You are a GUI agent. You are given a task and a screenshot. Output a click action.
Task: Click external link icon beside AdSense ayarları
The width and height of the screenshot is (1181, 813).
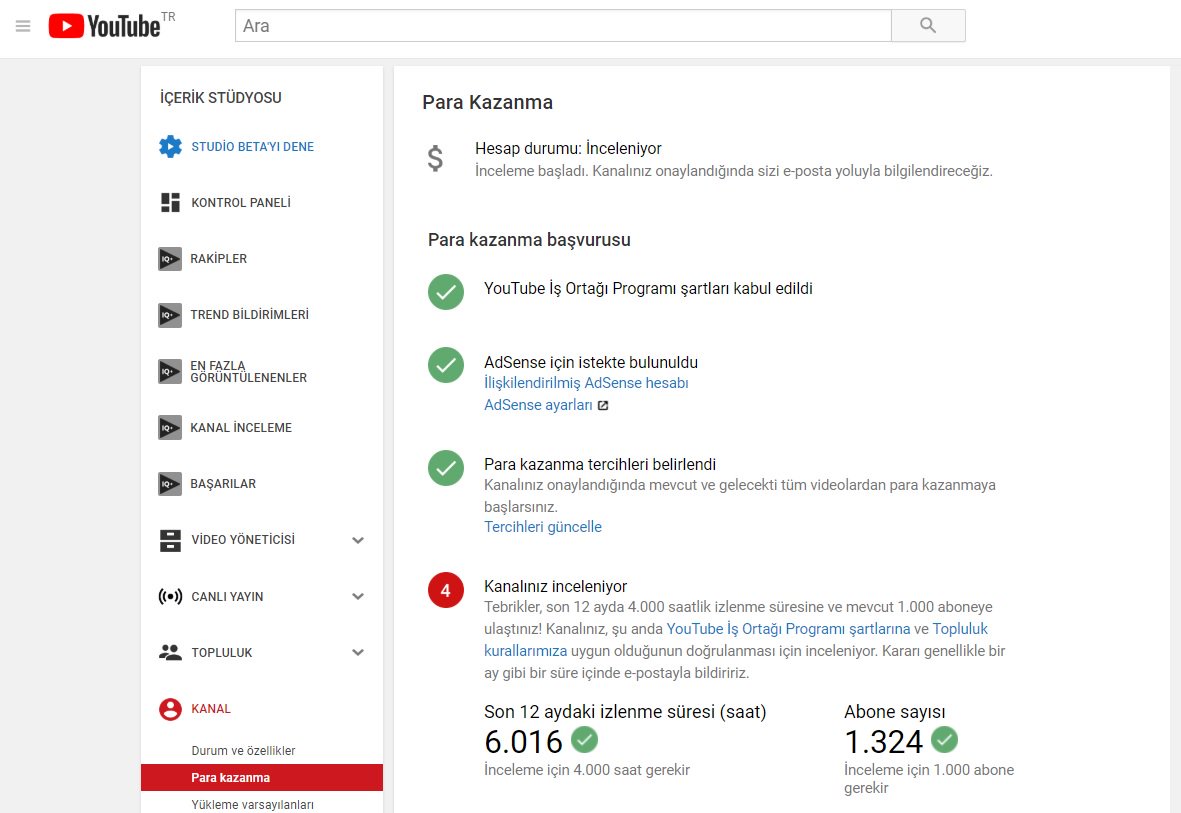pyautogui.click(x=603, y=405)
